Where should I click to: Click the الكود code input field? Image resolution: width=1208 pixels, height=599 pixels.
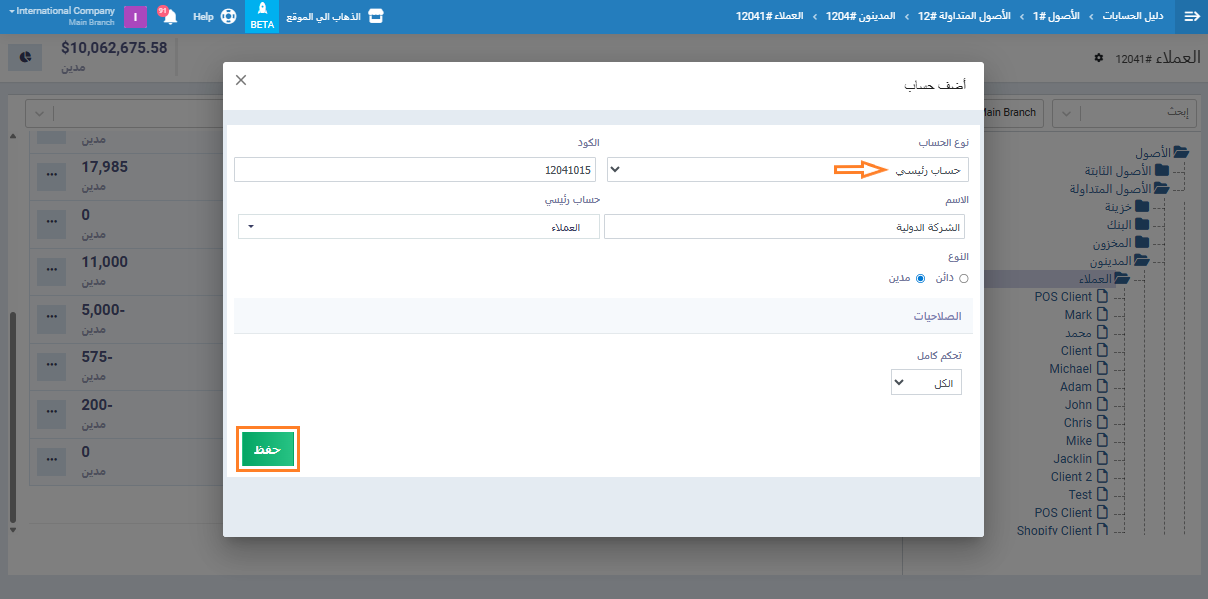pos(414,170)
